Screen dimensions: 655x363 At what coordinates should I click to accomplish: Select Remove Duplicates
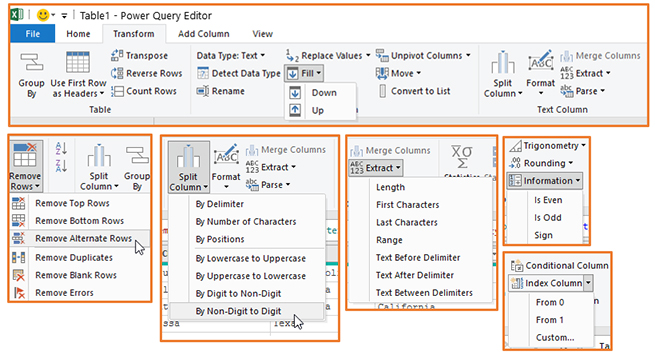click(x=79, y=257)
